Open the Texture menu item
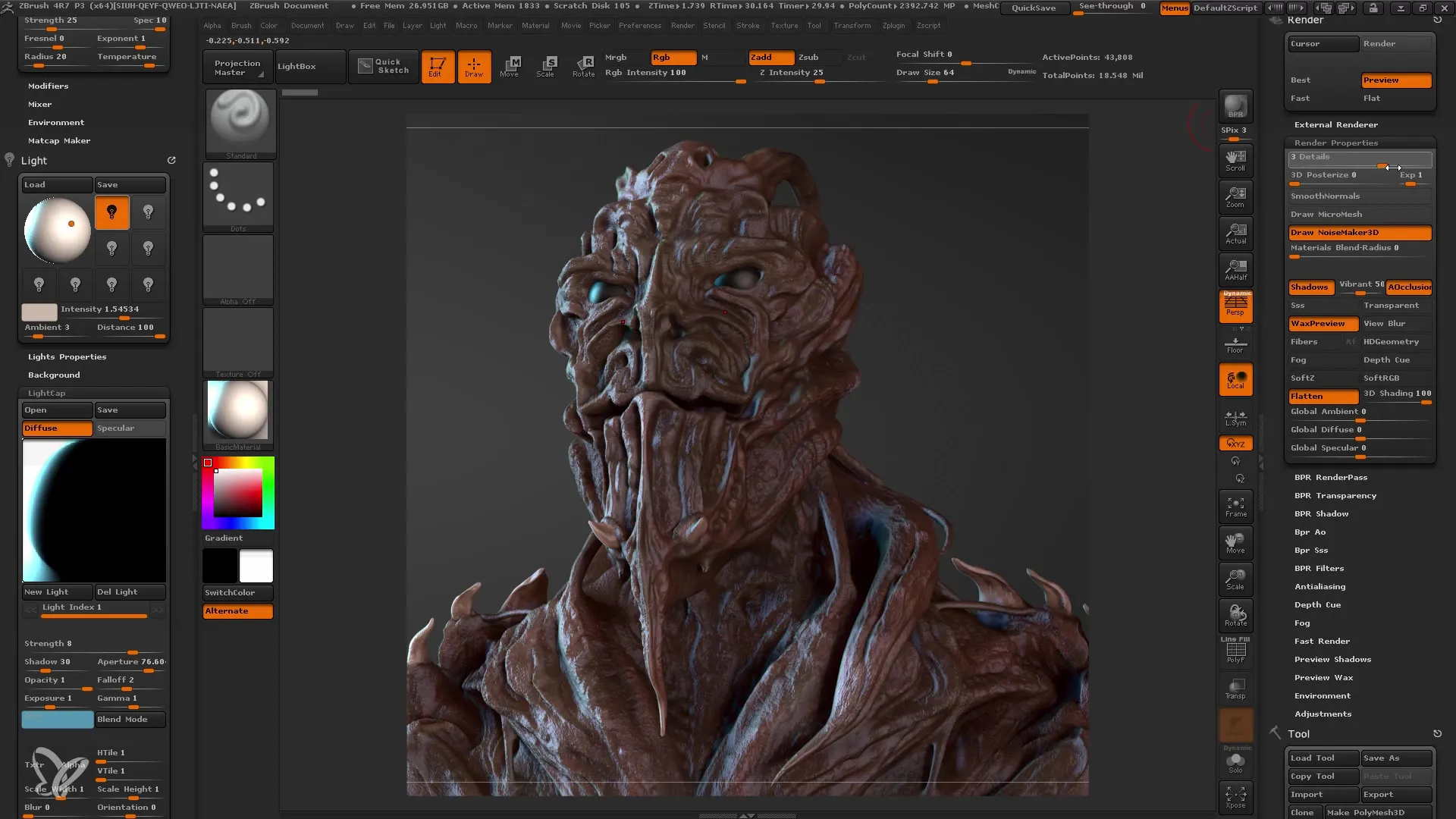This screenshot has height=819, width=1456. point(783,25)
